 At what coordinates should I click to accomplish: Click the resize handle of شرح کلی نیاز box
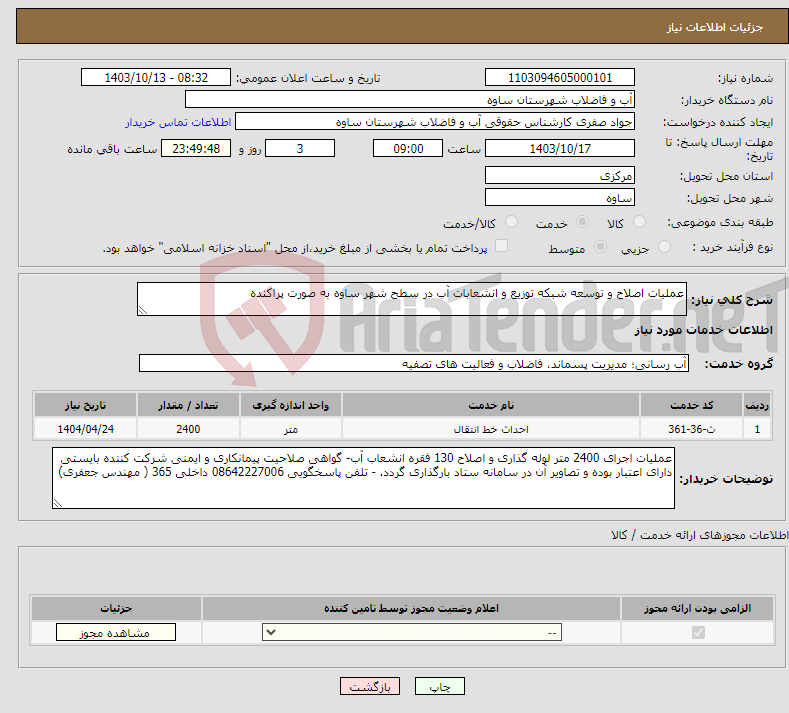click(143, 310)
